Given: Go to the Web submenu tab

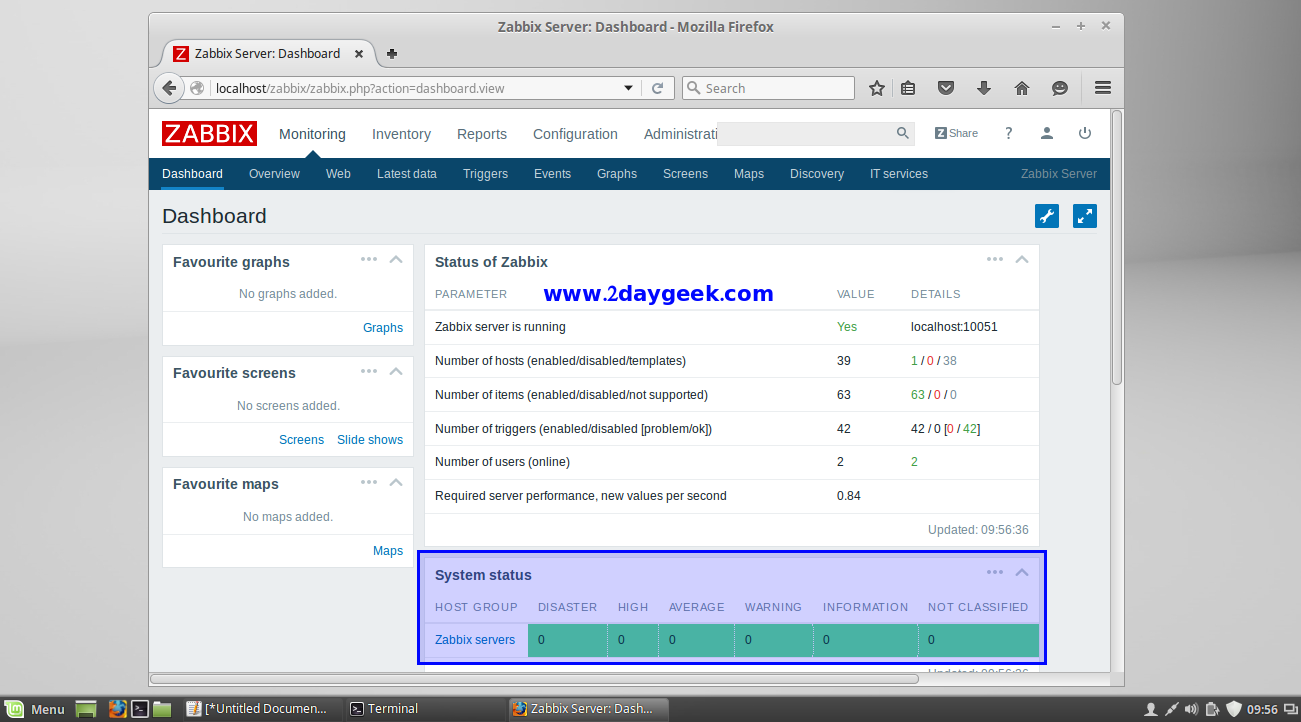Looking at the screenshot, I should [338, 174].
